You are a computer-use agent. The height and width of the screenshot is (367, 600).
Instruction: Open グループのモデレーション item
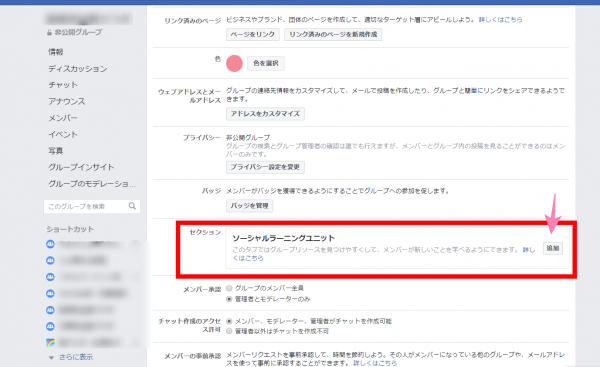point(92,184)
